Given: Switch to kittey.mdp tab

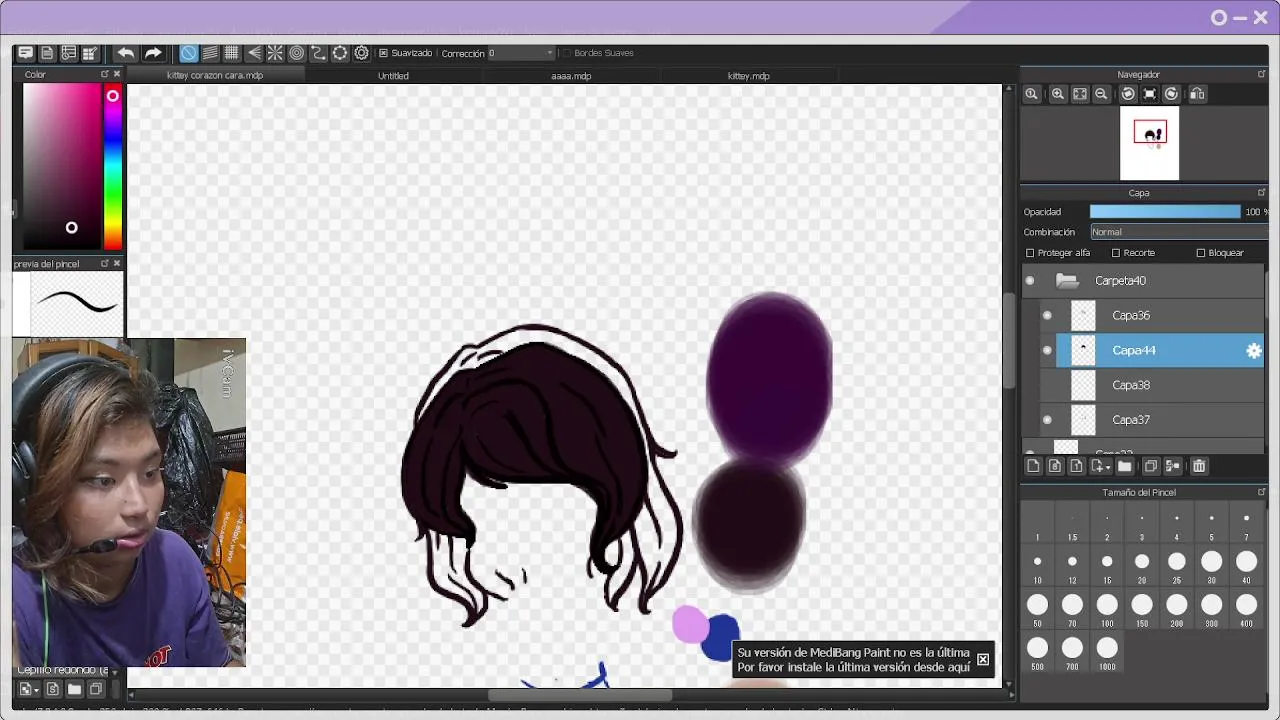Looking at the screenshot, I should click(x=749, y=76).
